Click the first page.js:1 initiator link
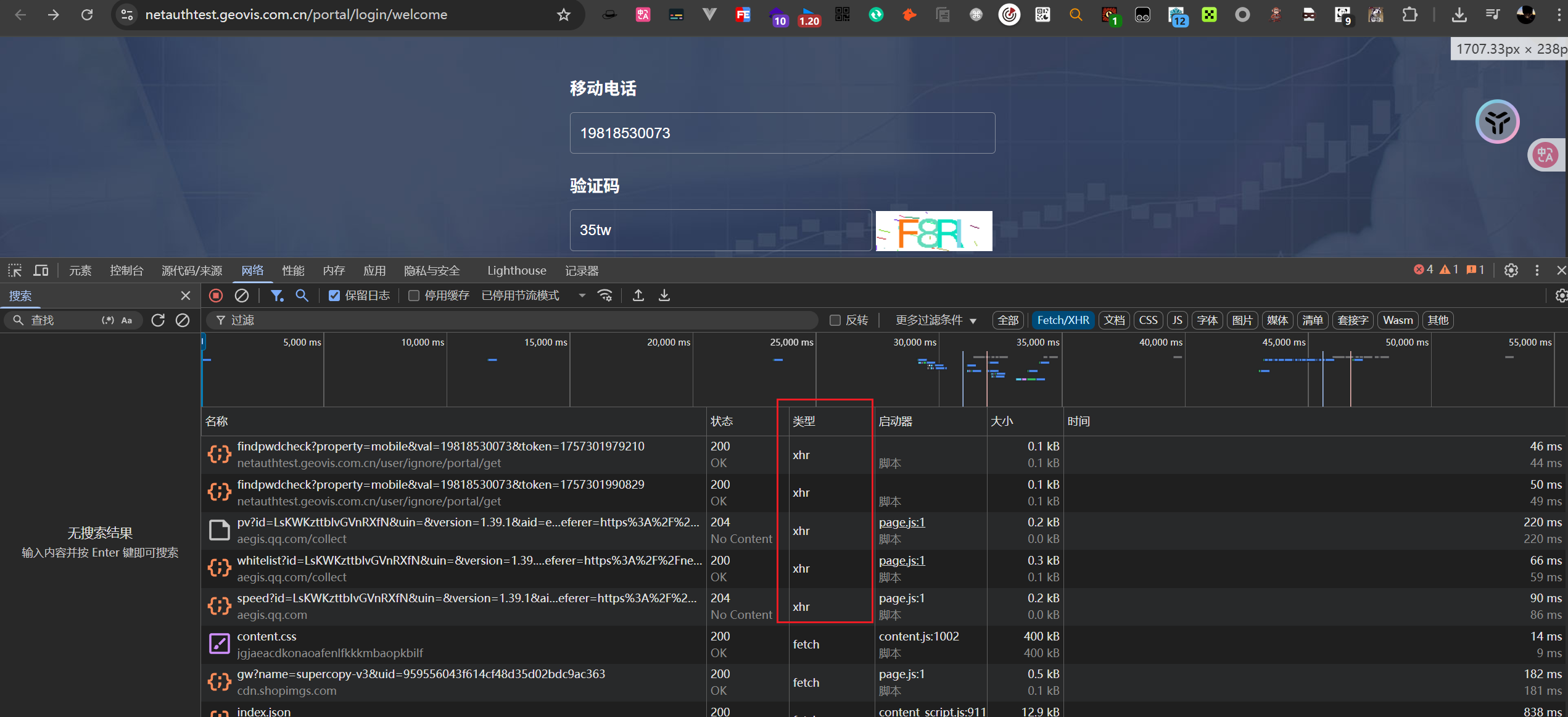Viewport: 1568px width, 717px height. coord(901,522)
